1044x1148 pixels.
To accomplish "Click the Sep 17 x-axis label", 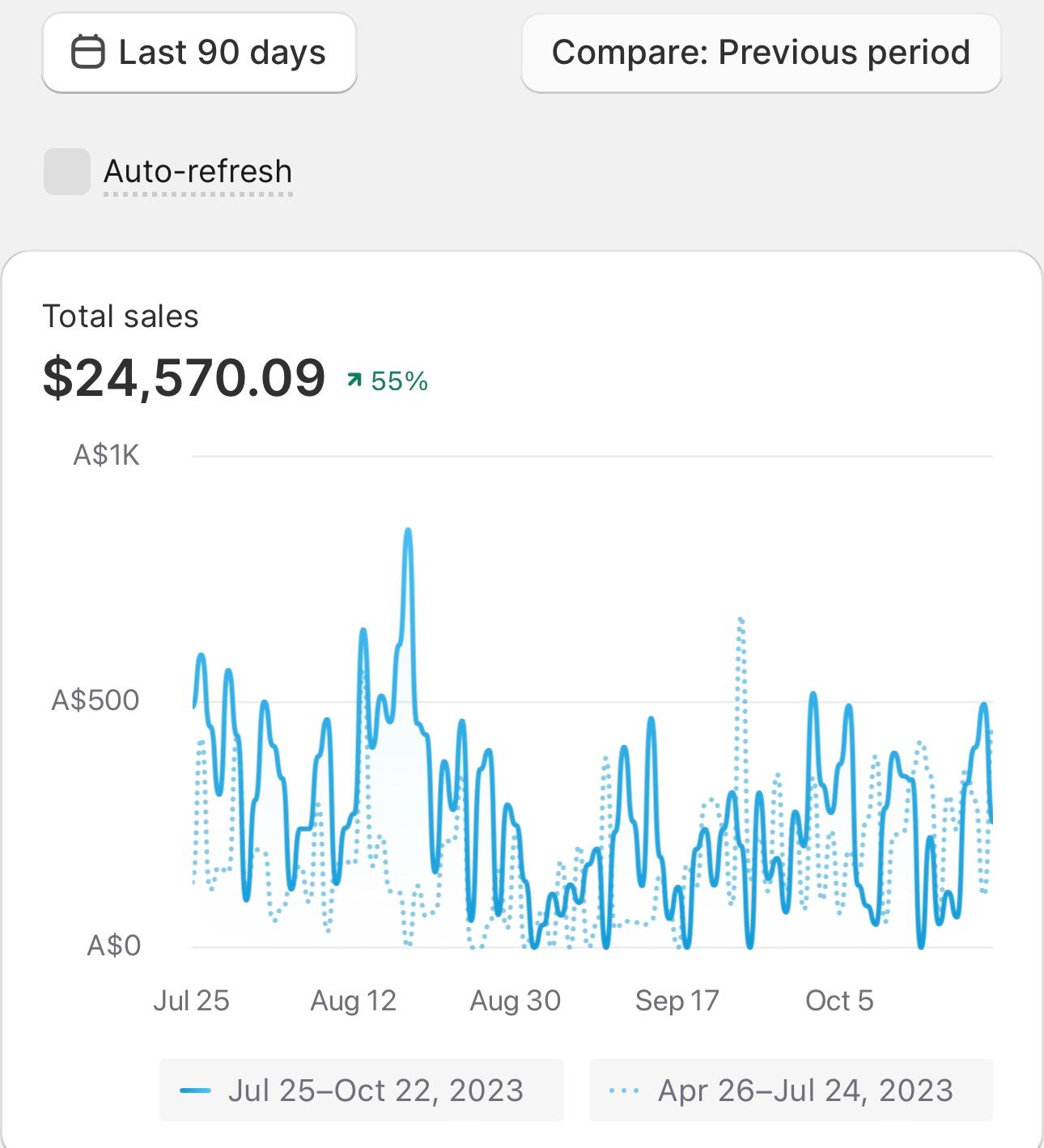I will (677, 1001).
